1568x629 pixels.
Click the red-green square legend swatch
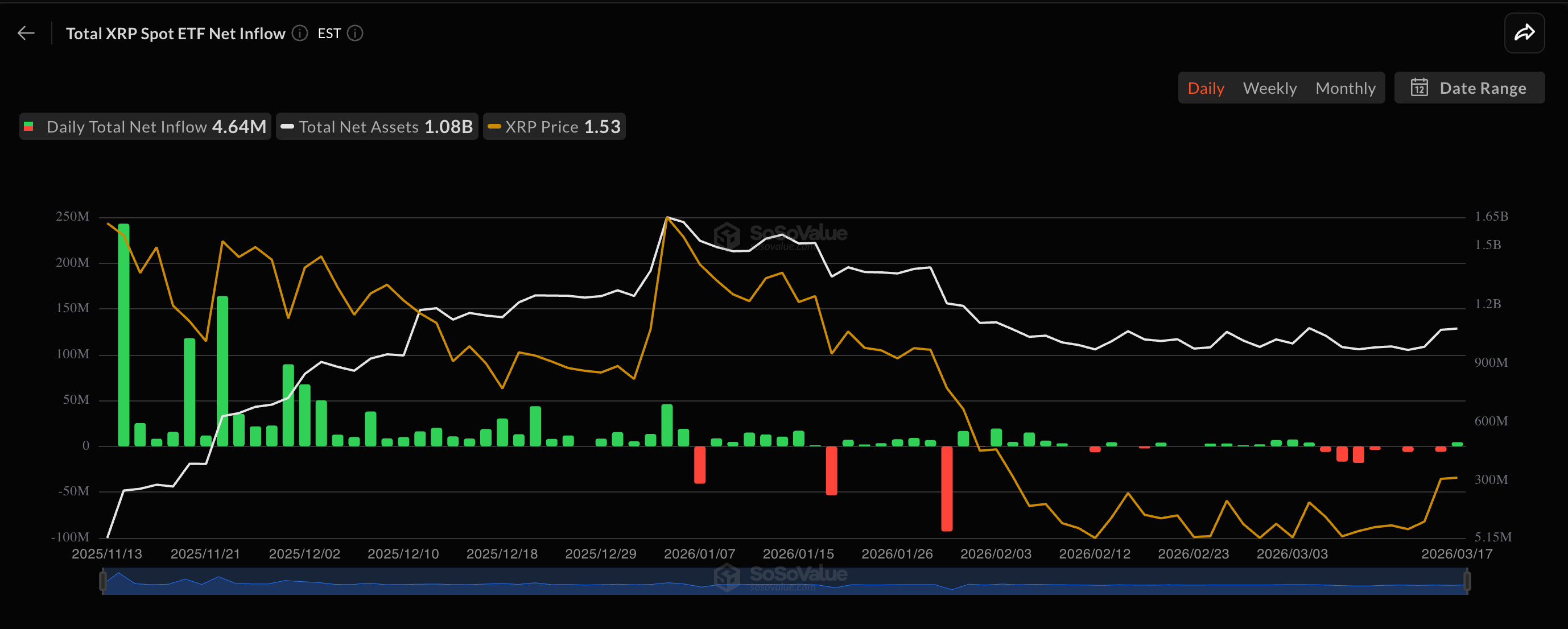(28, 126)
